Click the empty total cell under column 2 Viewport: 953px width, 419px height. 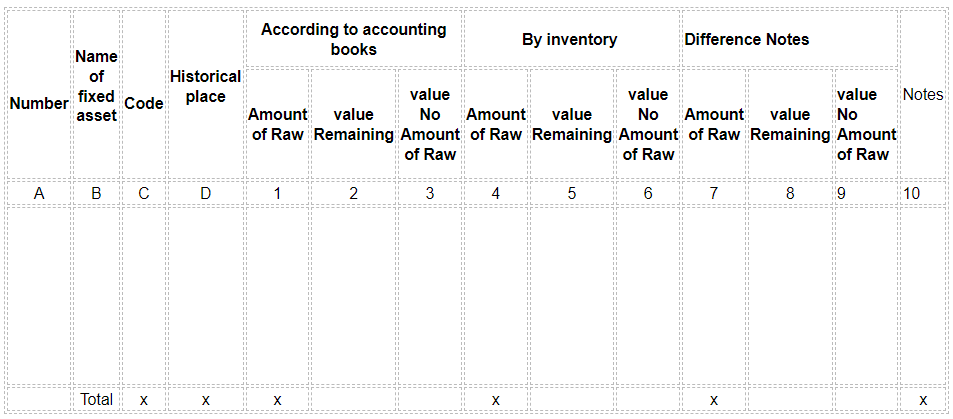point(354,400)
